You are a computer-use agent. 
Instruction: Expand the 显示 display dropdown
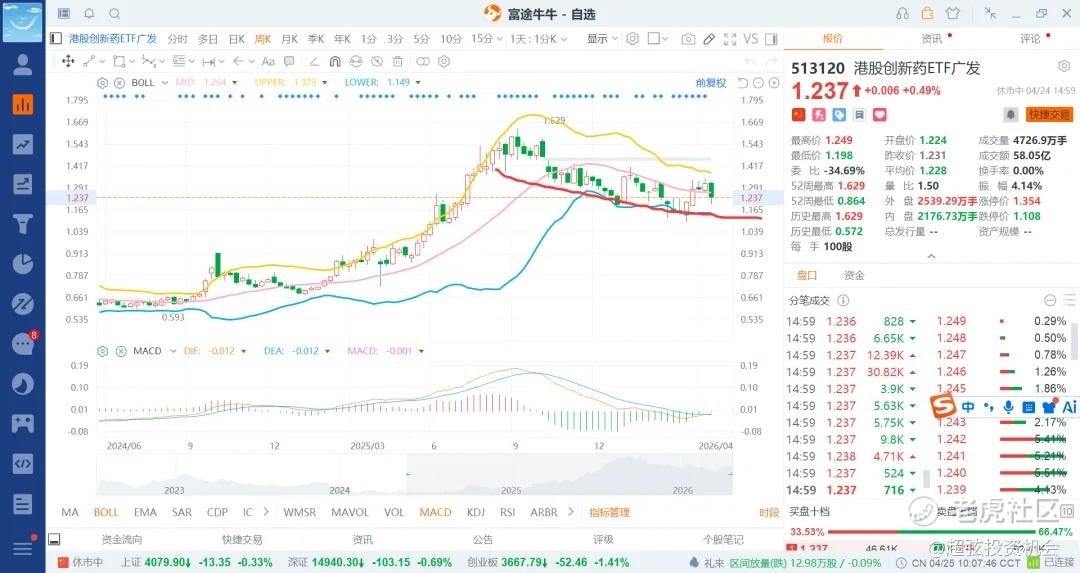pos(602,39)
